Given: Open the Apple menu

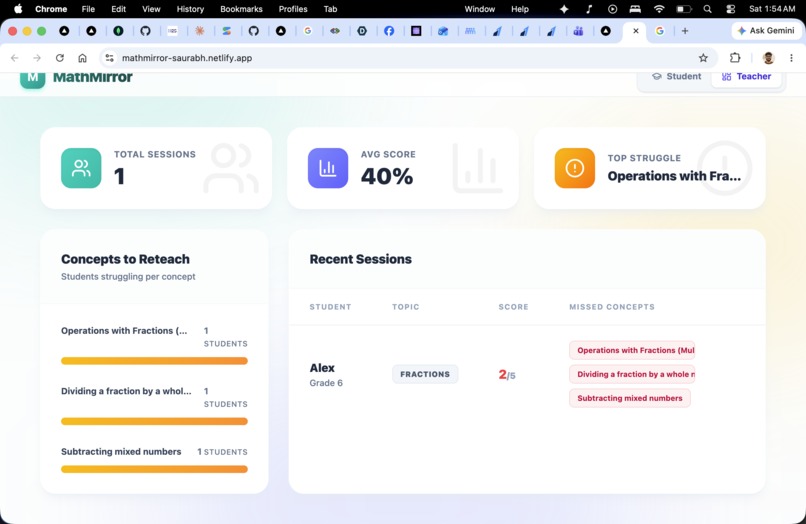Looking at the screenshot, I should click(x=18, y=9).
